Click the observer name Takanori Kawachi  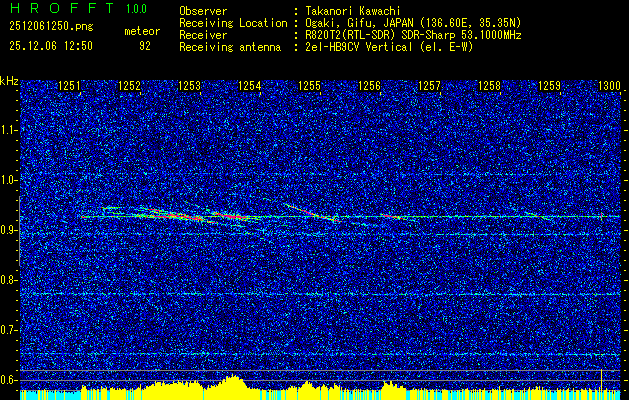pyautogui.click(x=351, y=11)
